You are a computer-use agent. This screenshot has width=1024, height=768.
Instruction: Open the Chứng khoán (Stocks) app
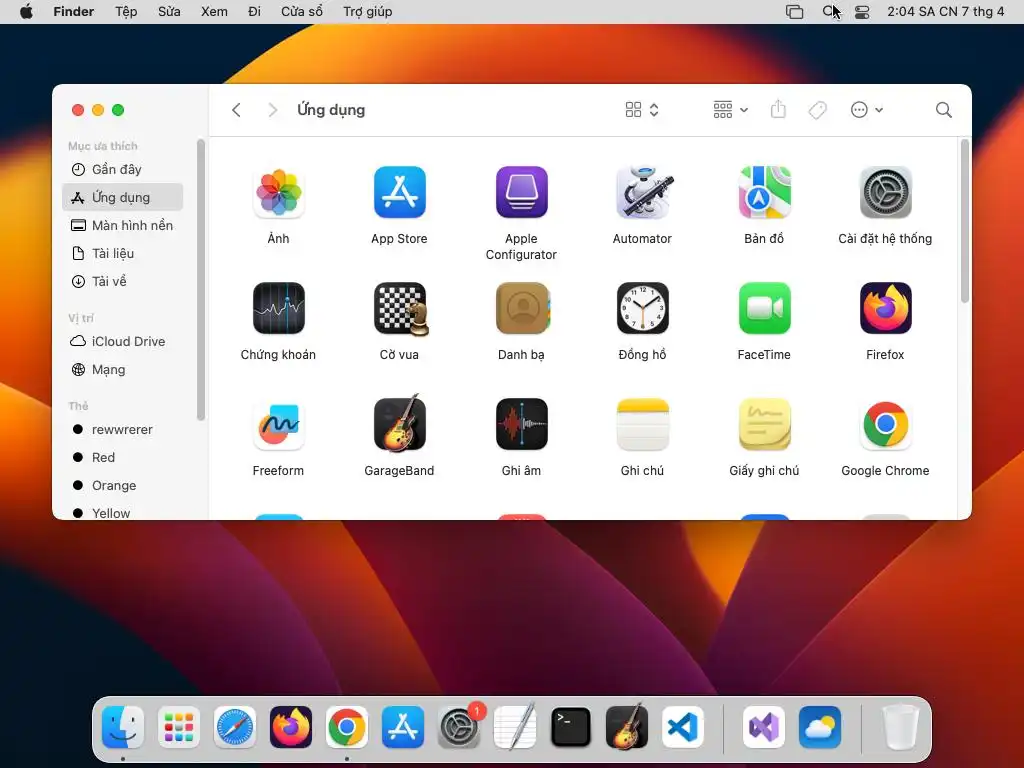tap(278, 308)
